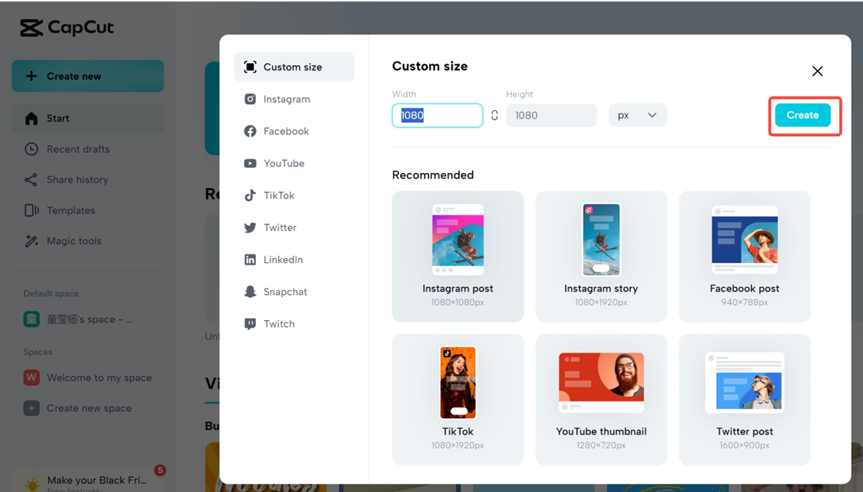Screen dimensions: 863x492
Task: Click the Create button in dialog
Action: [802, 116]
